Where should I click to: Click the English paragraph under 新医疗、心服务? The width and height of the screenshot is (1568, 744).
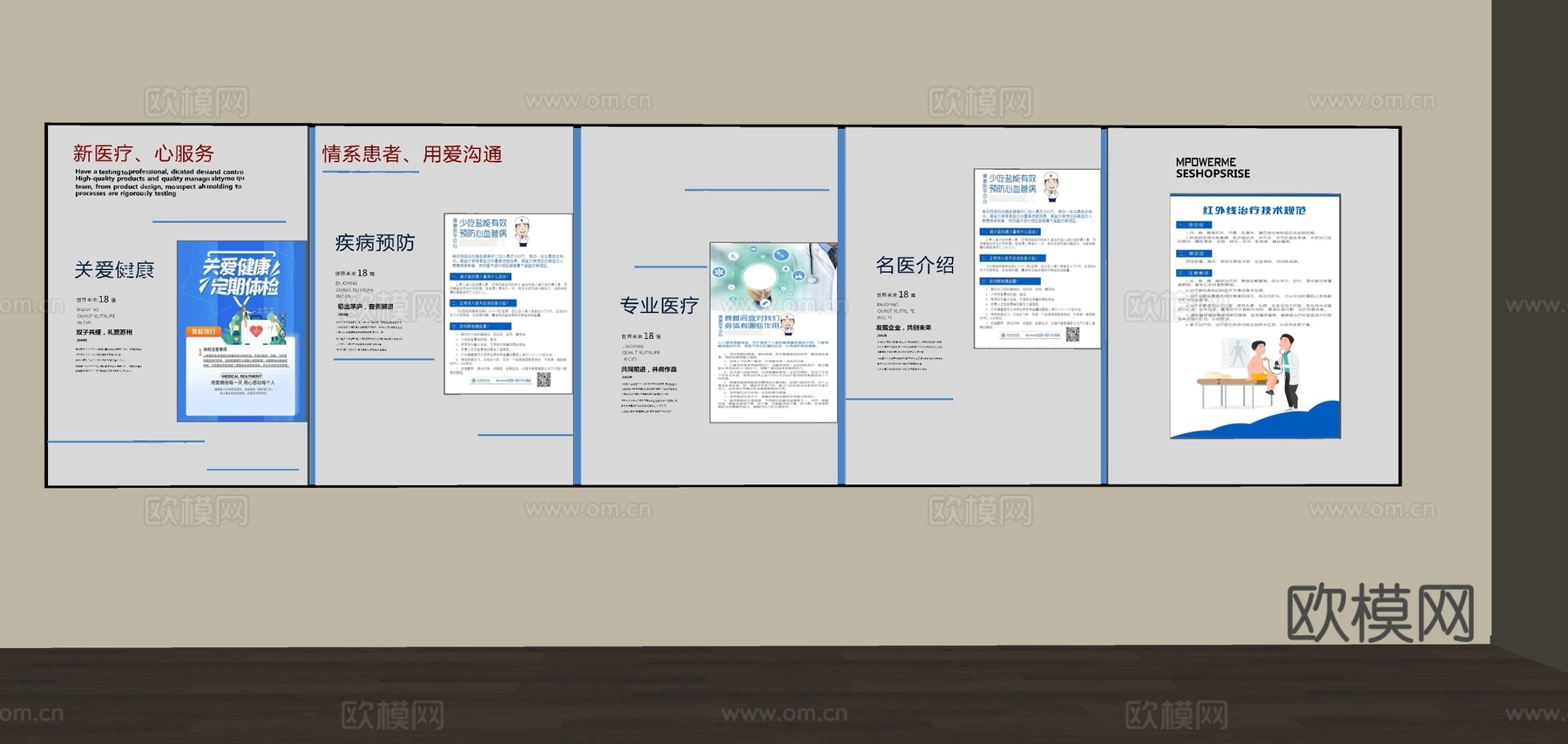click(159, 183)
